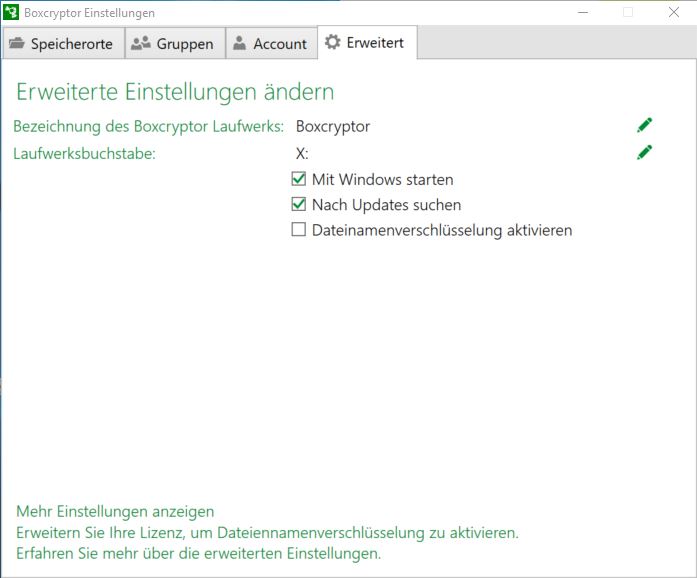697x578 pixels.
Task: Open the Account tab
Action: pyautogui.click(x=272, y=43)
